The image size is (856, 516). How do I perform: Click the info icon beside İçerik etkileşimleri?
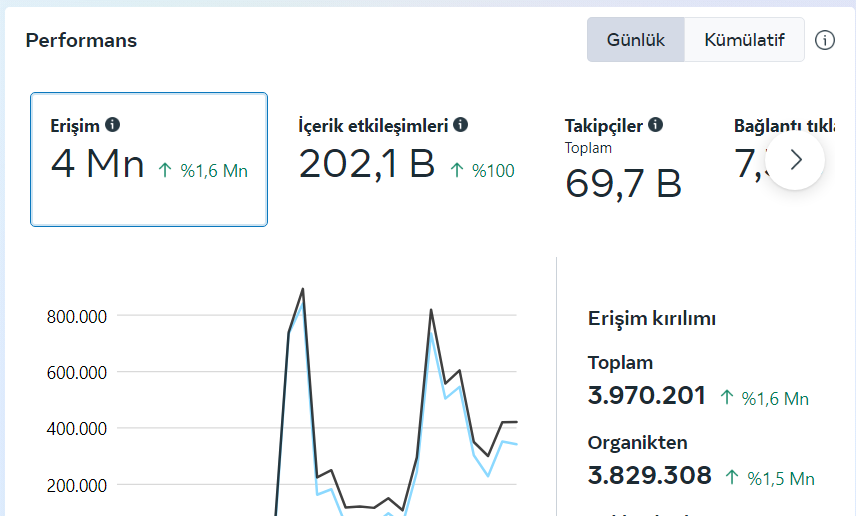coord(460,124)
